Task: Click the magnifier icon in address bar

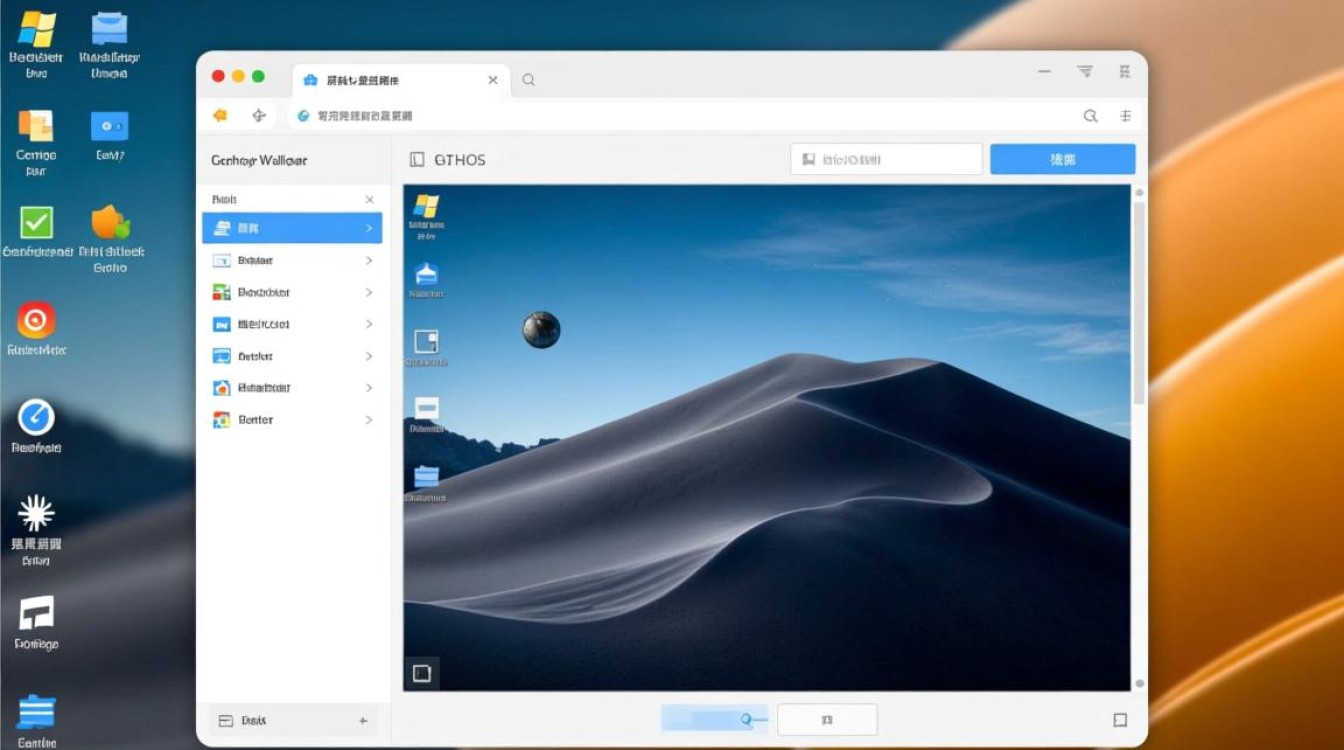Action: tap(1090, 116)
